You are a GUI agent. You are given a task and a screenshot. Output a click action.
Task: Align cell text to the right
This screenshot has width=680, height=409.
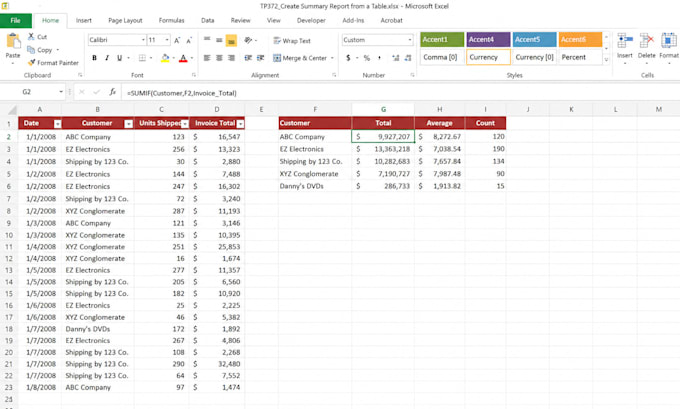click(231, 58)
